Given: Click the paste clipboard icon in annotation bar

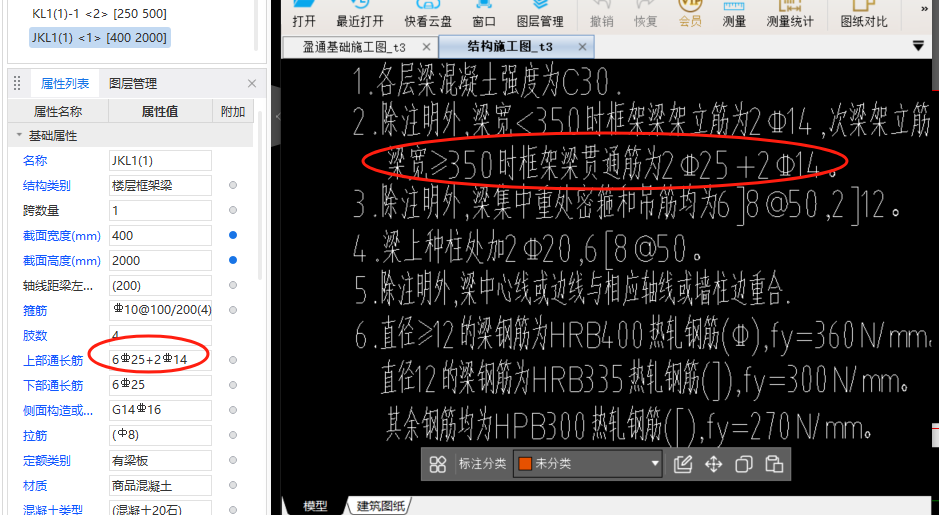Looking at the screenshot, I should click(x=774, y=464).
